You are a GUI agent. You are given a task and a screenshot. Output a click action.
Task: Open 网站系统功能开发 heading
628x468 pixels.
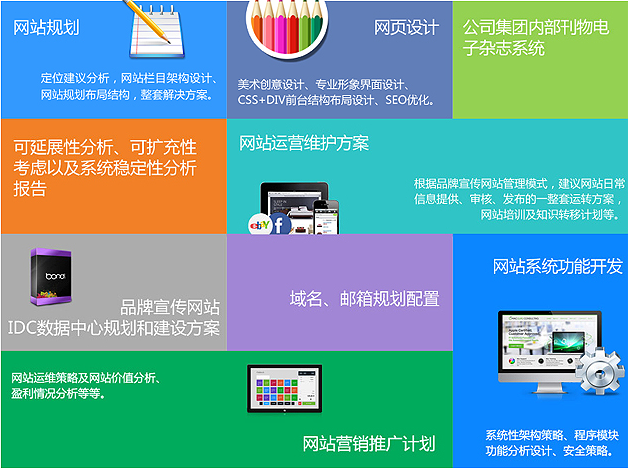558,266
